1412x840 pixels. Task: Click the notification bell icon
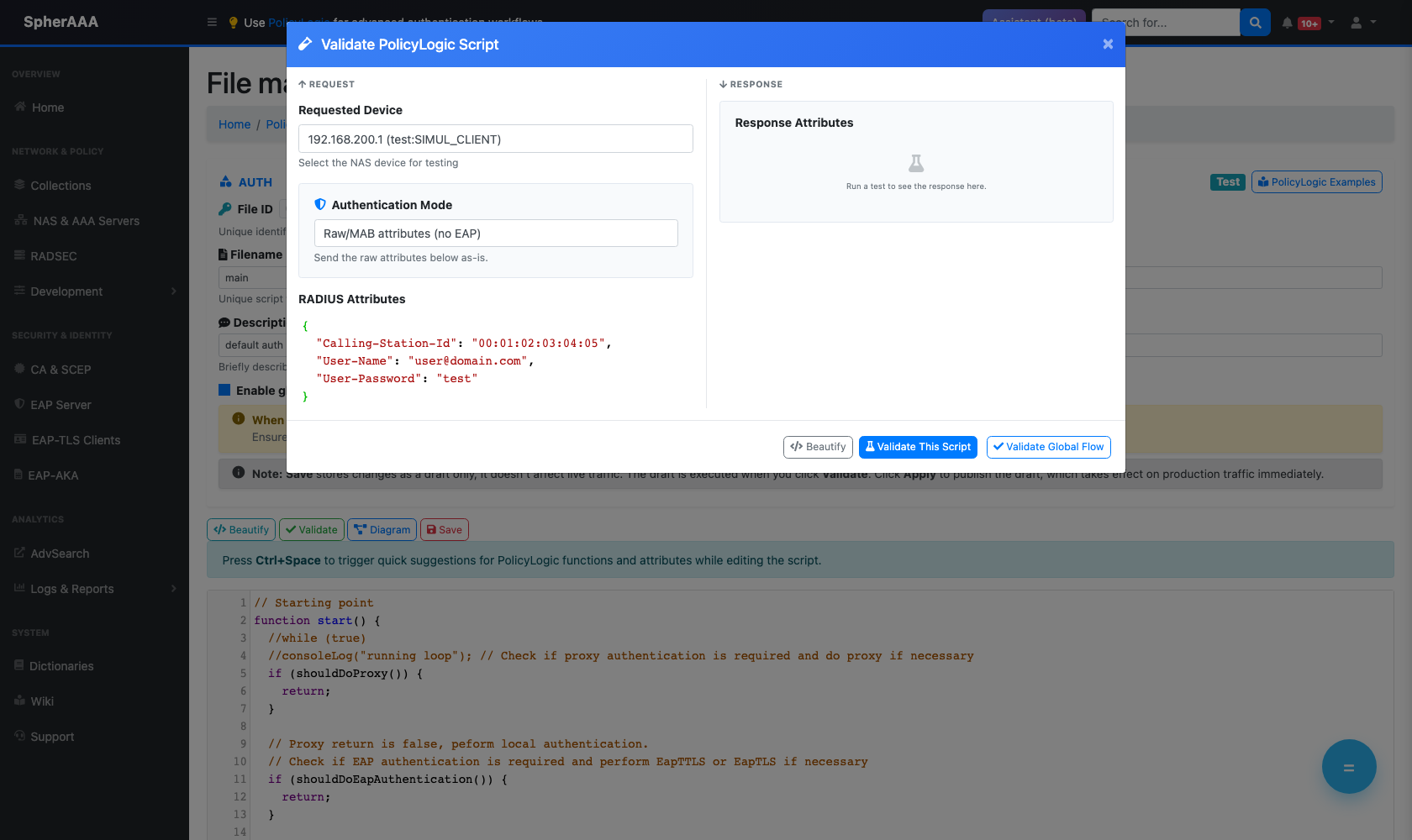click(1287, 23)
